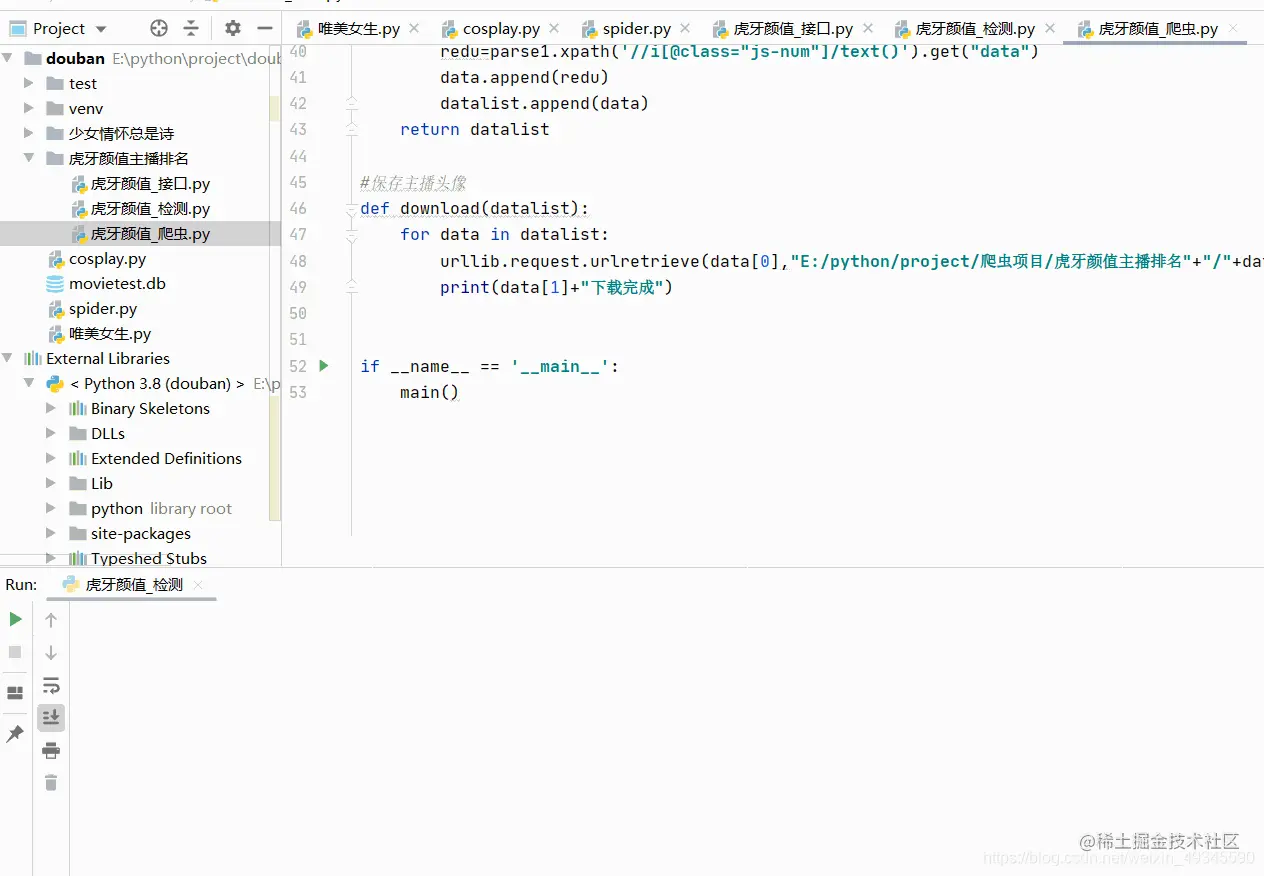Screen dimensions: 1264x876
Task: Open Project panel settings gear
Action: 233,28
